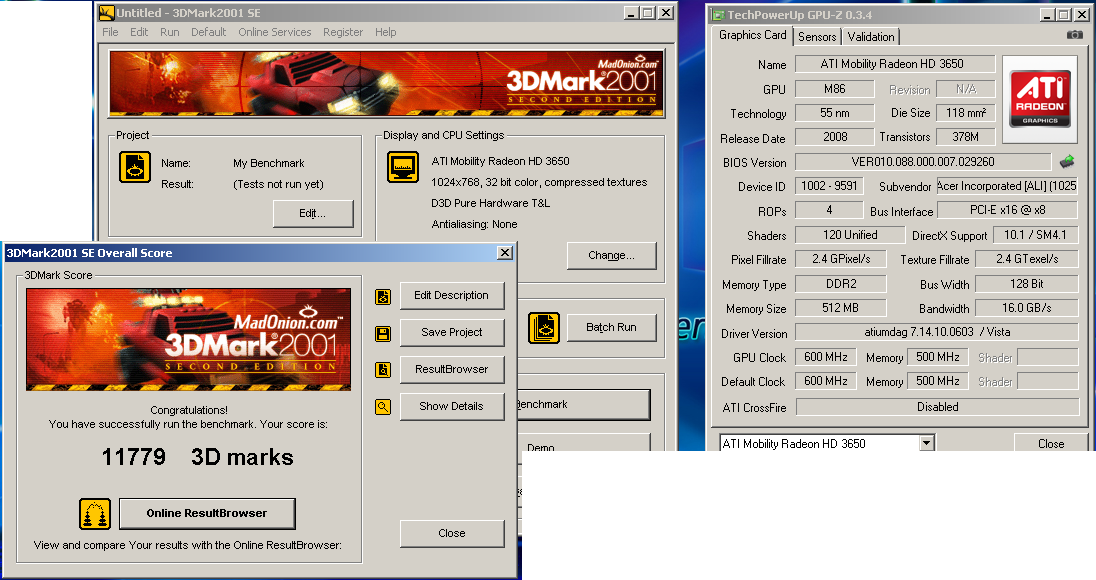The width and height of the screenshot is (1096, 580).
Task: Click the Batch Run button
Action: click(612, 328)
